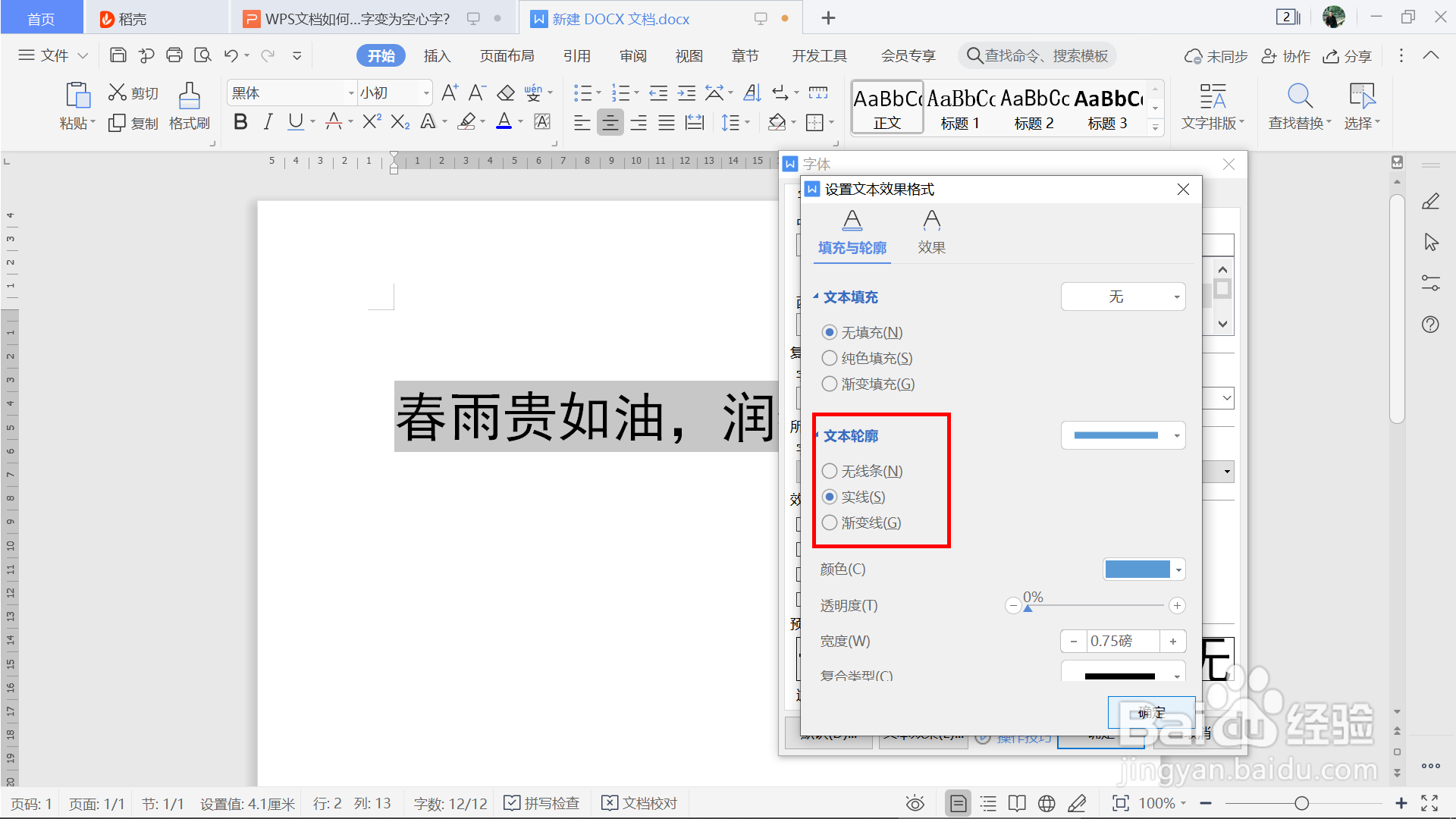The image size is (1456, 819).
Task: Click the Bold formatting icon
Action: [240, 122]
